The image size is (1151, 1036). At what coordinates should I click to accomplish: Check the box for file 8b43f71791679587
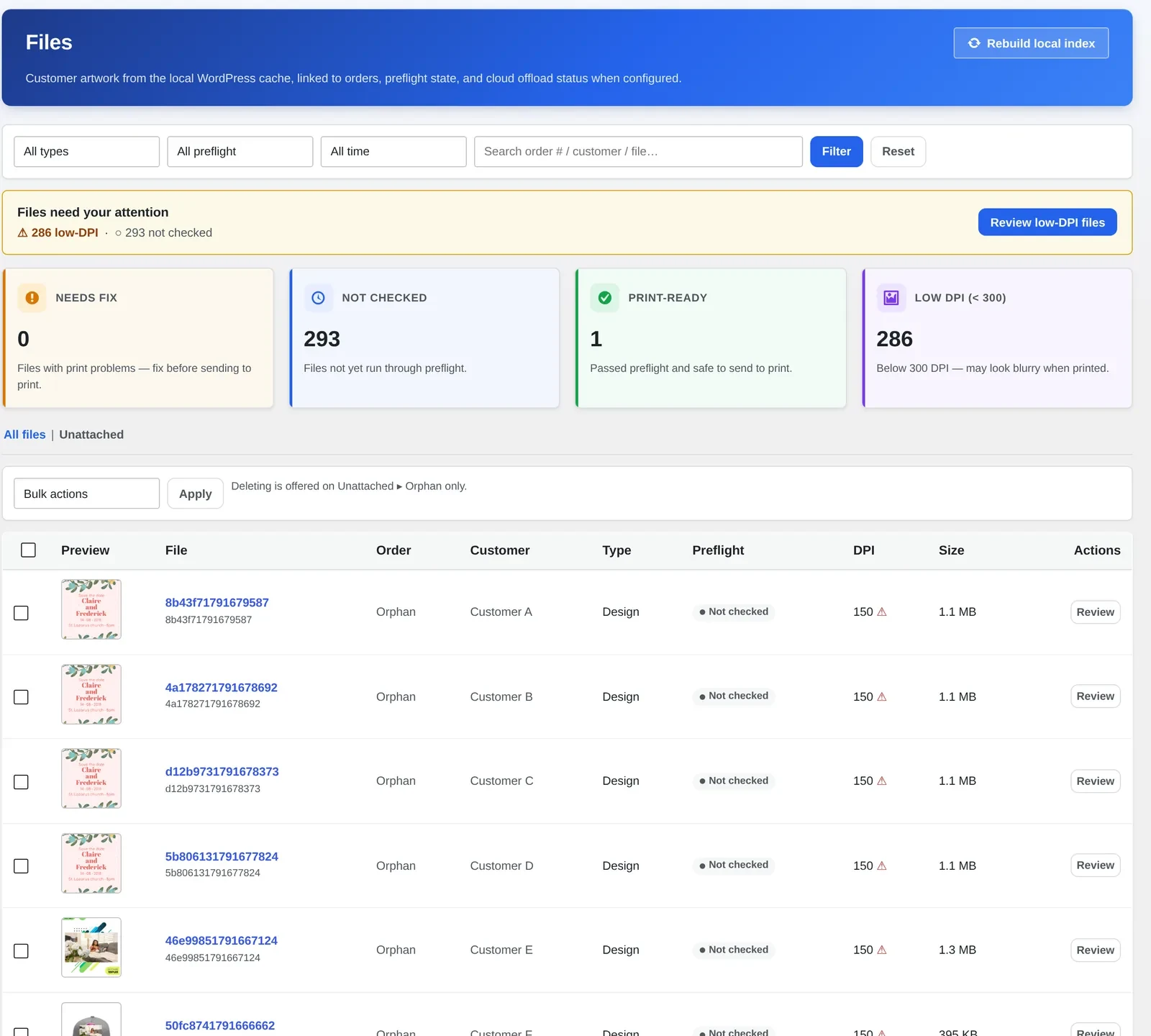[22, 613]
